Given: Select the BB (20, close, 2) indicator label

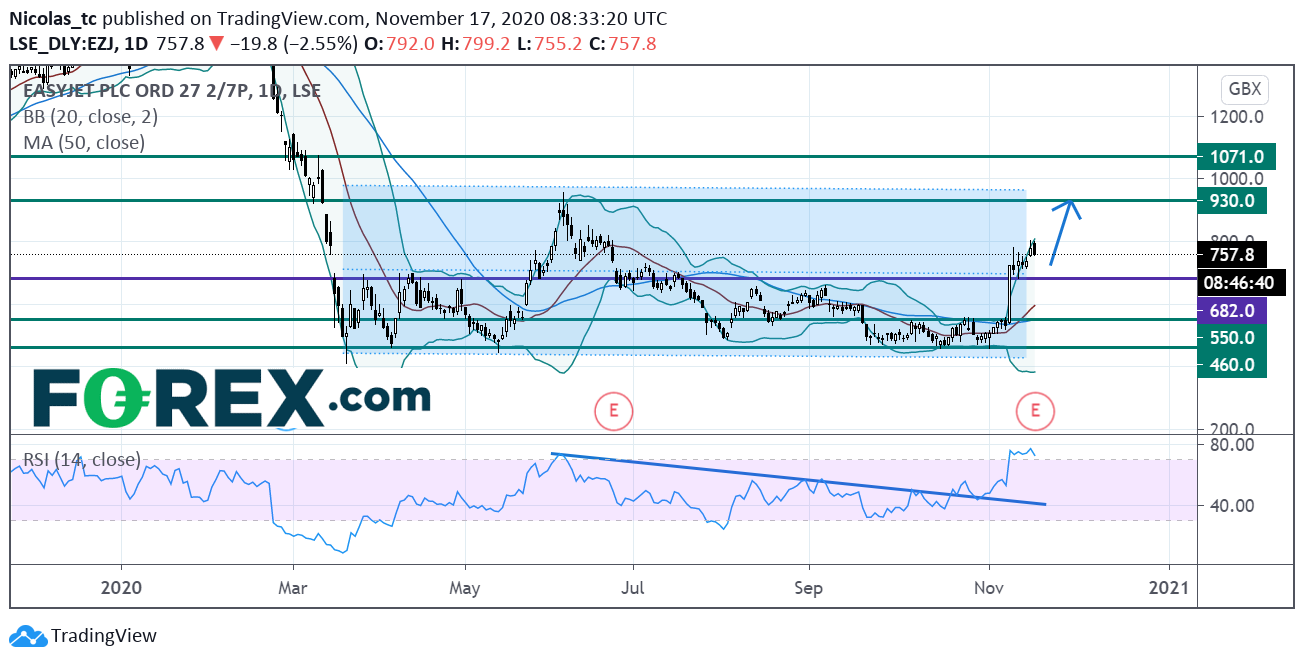Looking at the screenshot, I should pos(90,116).
